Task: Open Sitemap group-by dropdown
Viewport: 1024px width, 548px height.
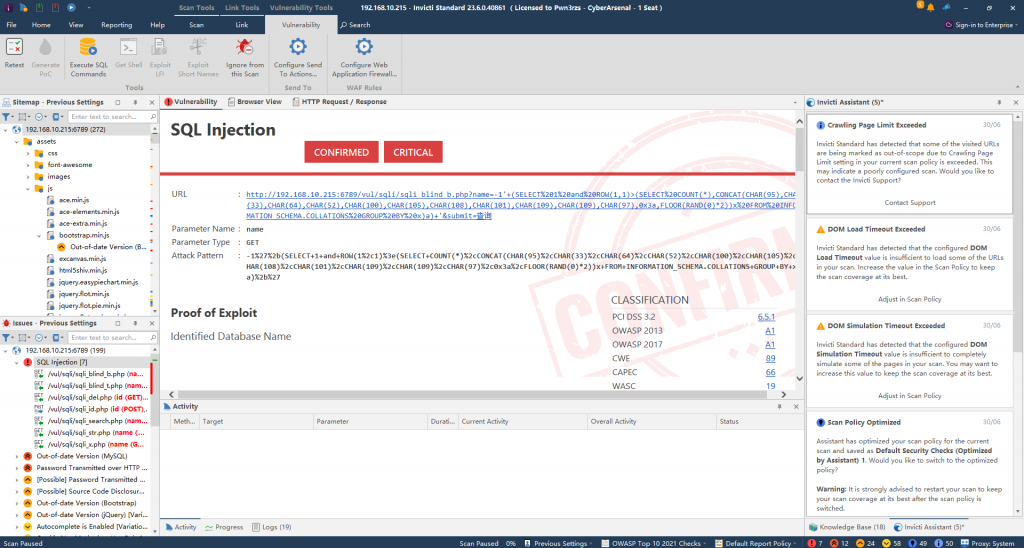Action: [x=24, y=117]
